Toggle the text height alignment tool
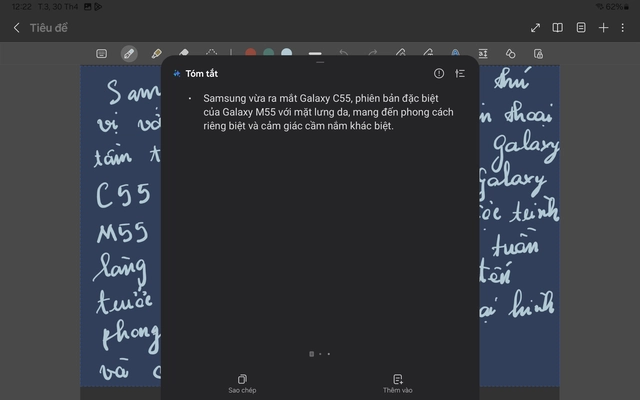Image resolution: width=640 pixels, height=400 pixels. pos(483,53)
